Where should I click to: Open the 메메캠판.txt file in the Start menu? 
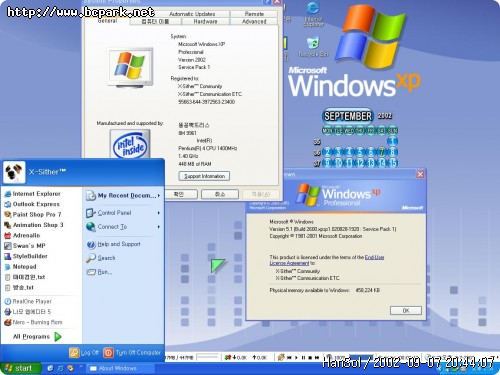coord(24,277)
